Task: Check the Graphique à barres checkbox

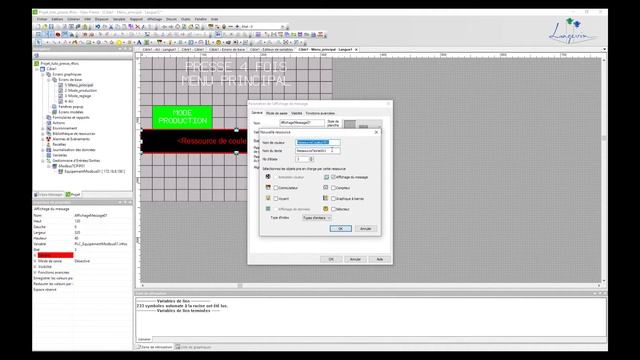Action: (x=333, y=198)
